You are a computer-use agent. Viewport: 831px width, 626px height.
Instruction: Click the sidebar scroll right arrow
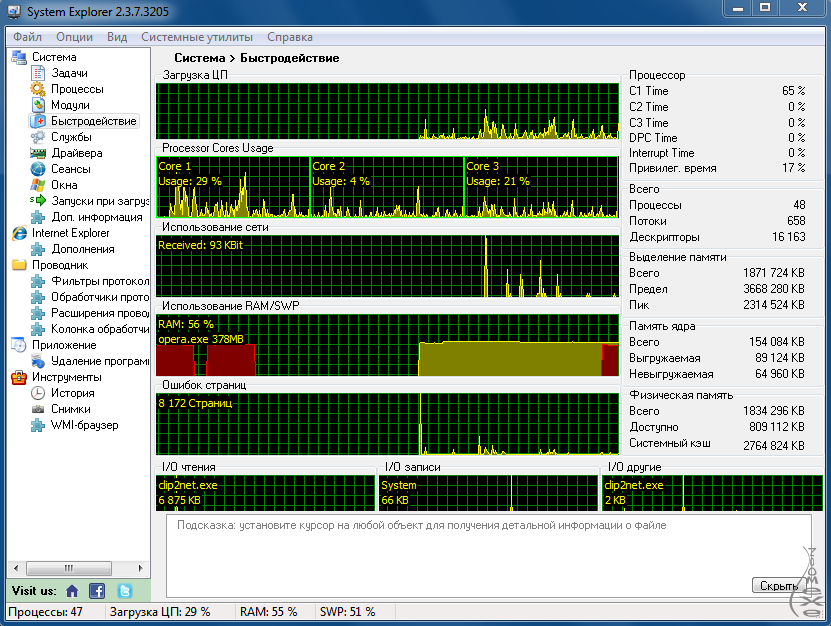click(140, 568)
